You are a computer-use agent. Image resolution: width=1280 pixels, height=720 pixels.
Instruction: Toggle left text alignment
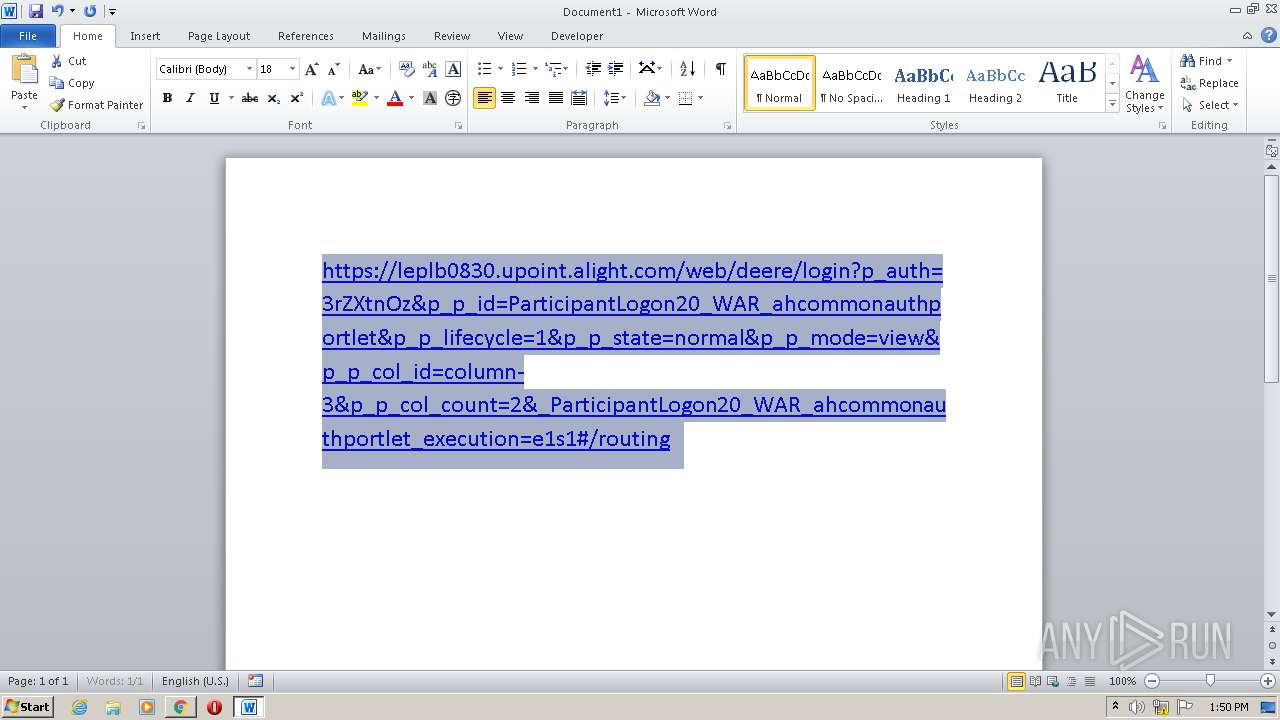click(484, 98)
